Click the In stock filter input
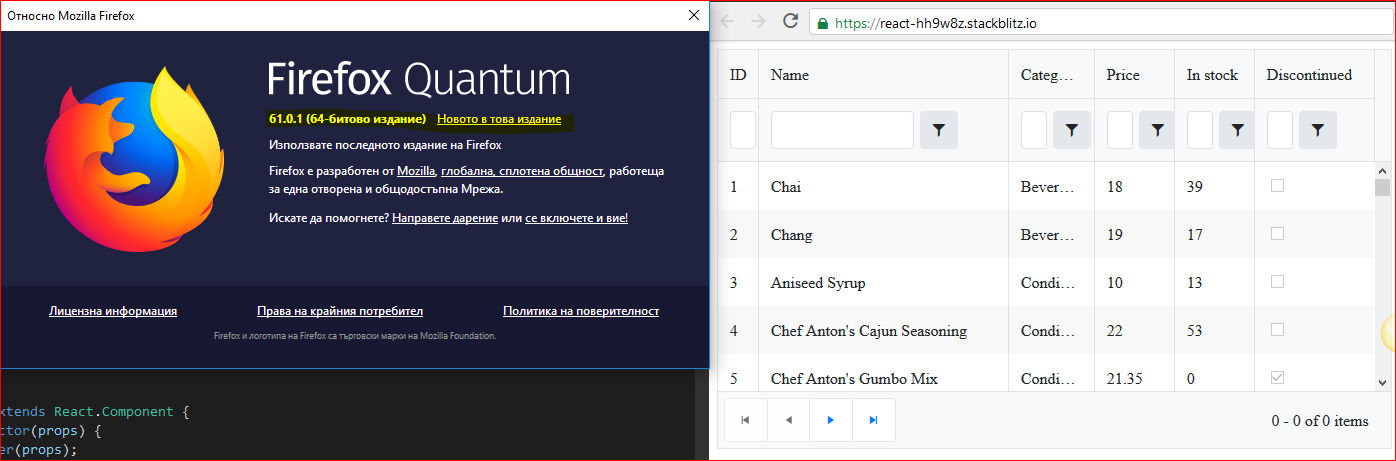Image resolution: width=1396 pixels, height=461 pixels. point(1200,130)
